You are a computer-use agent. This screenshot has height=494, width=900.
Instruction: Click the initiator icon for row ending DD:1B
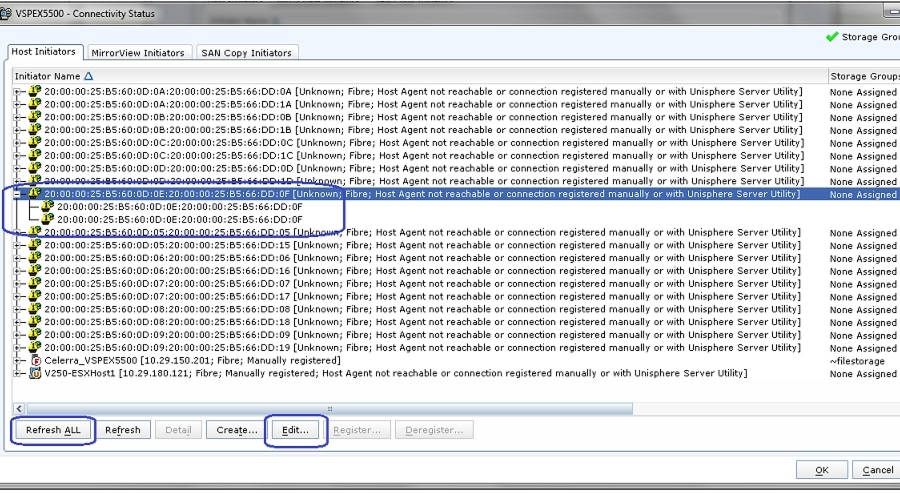35,130
